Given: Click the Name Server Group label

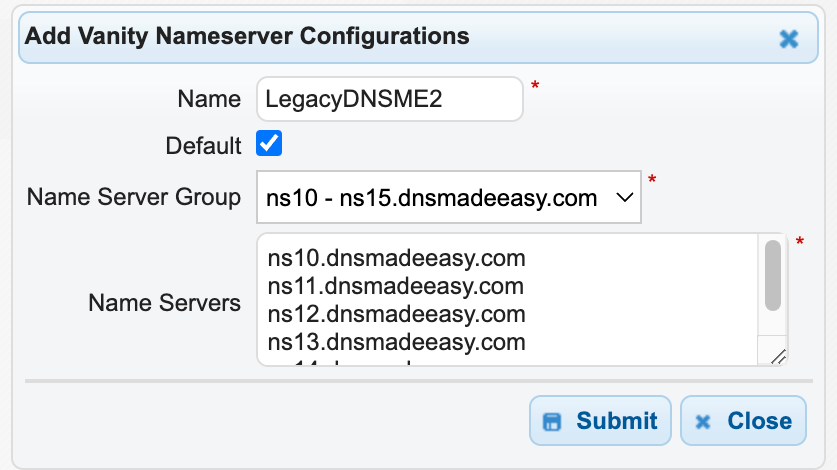Looking at the screenshot, I should 134,197.
